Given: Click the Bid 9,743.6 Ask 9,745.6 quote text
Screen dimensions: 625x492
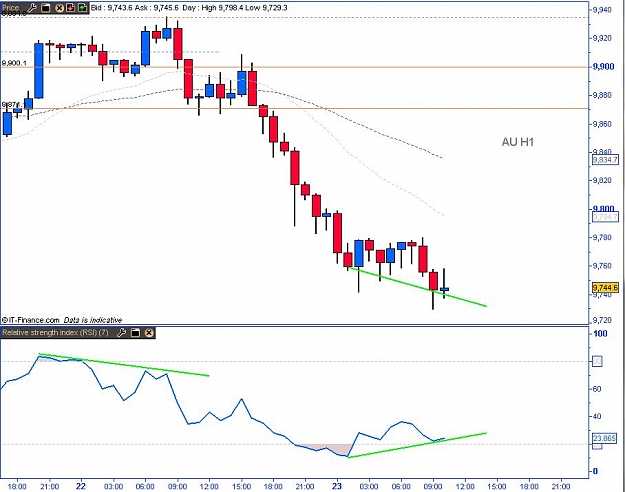Looking at the screenshot, I should (x=135, y=8).
